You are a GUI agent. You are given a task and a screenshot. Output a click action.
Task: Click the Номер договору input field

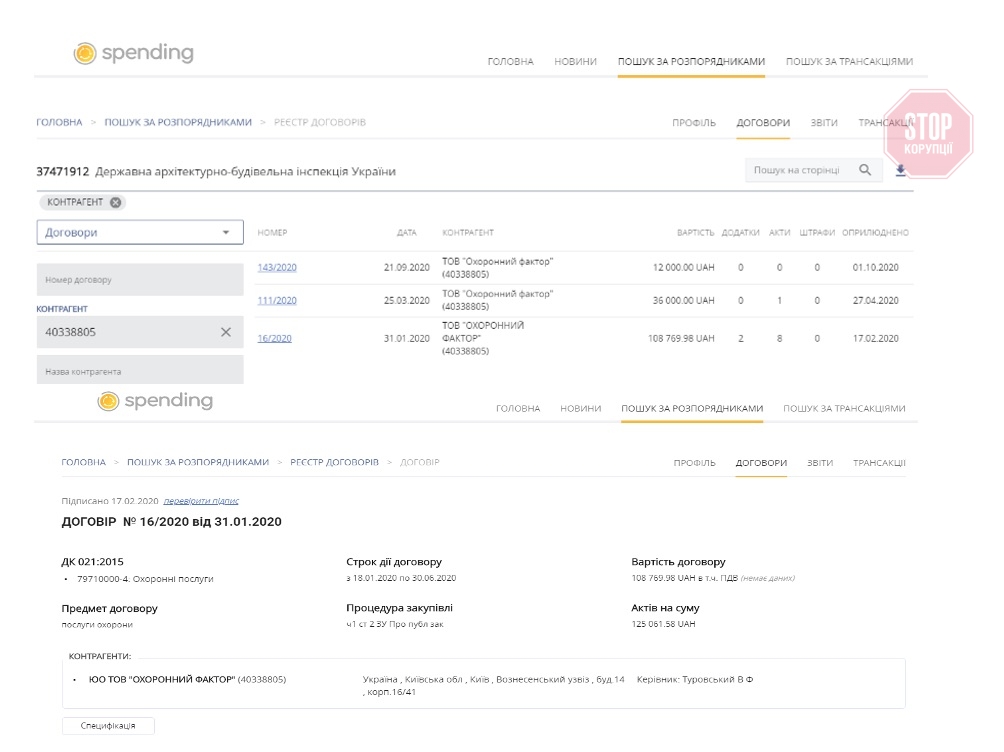point(140,280)
